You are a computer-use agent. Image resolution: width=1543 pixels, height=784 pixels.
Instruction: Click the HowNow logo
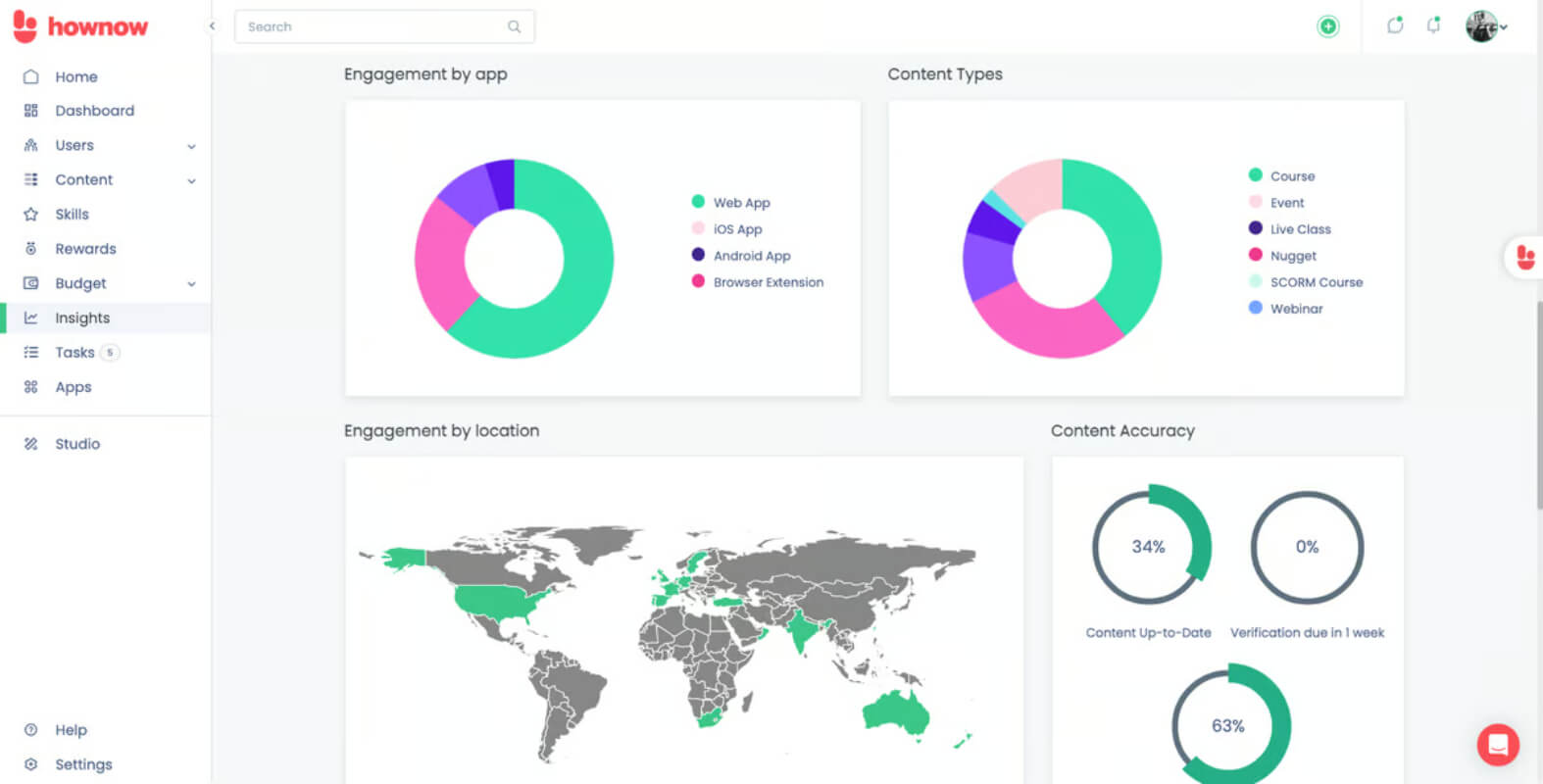(80, 26)
